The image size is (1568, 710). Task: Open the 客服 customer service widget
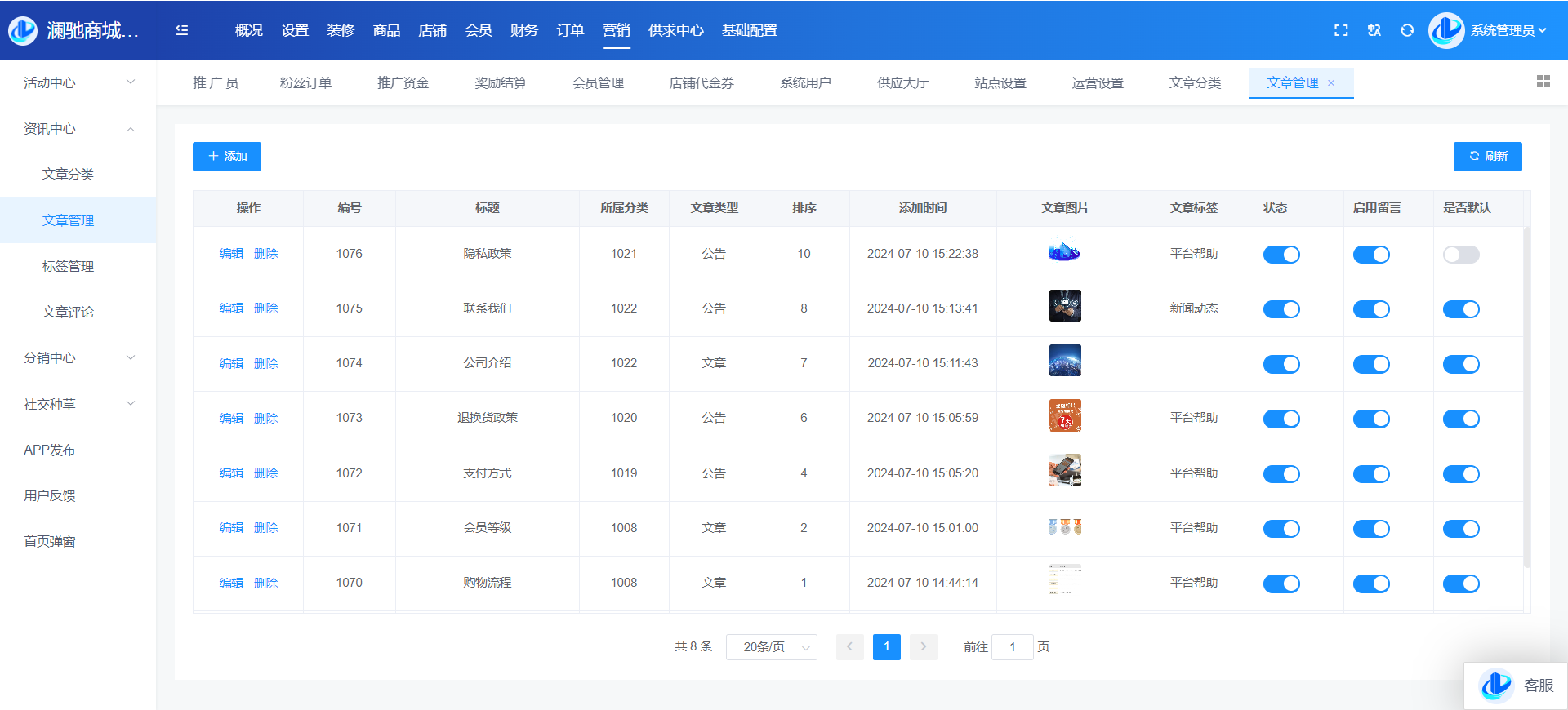tap(1517, 686)
